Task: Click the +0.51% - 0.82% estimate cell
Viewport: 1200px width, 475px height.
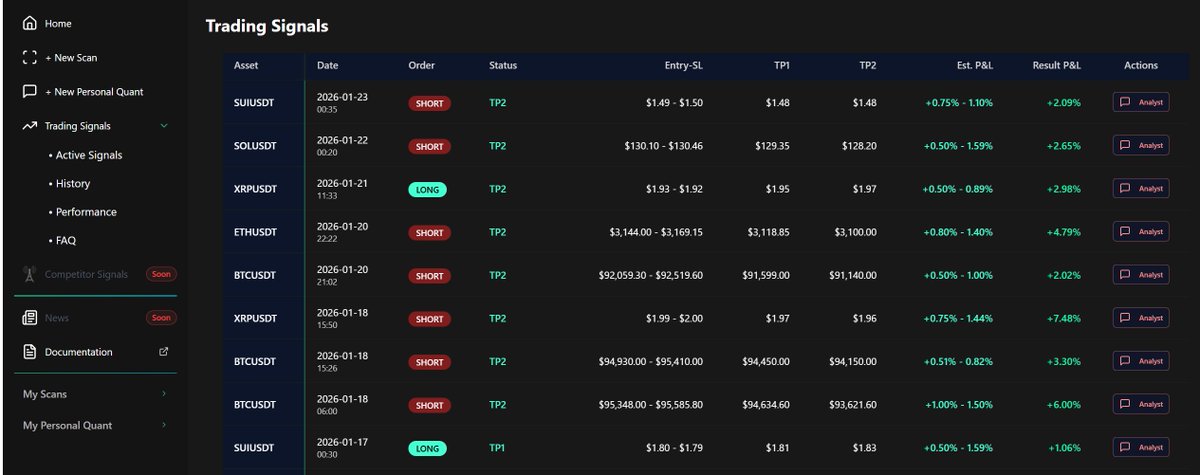Action: pos(958,361)
